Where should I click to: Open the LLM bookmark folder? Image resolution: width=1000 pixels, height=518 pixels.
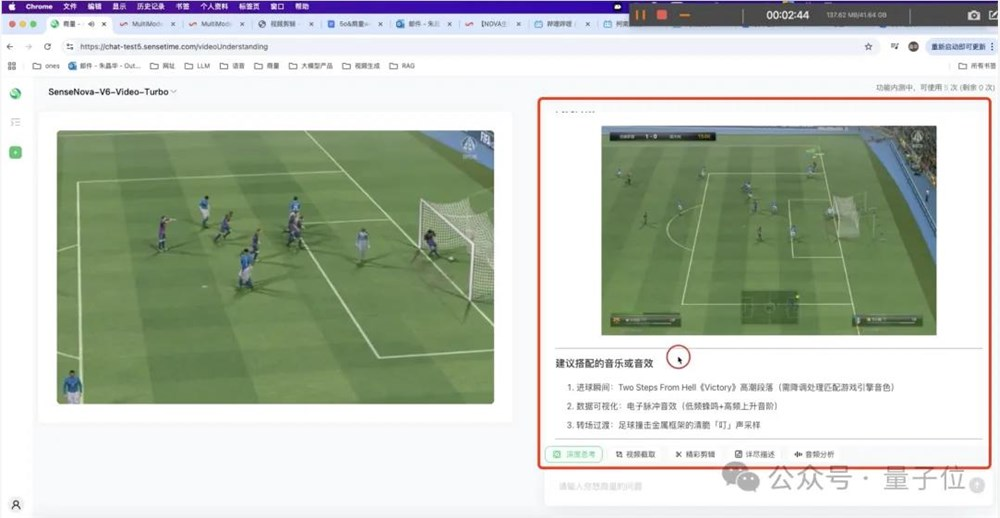197,66
